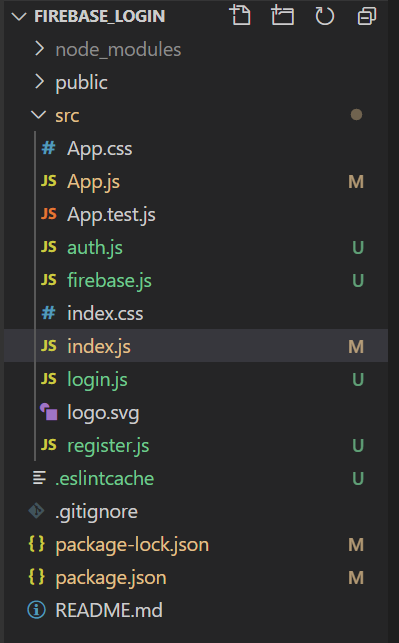Click the README.md info icon
399x643 pixels.
tap(36, 610)
